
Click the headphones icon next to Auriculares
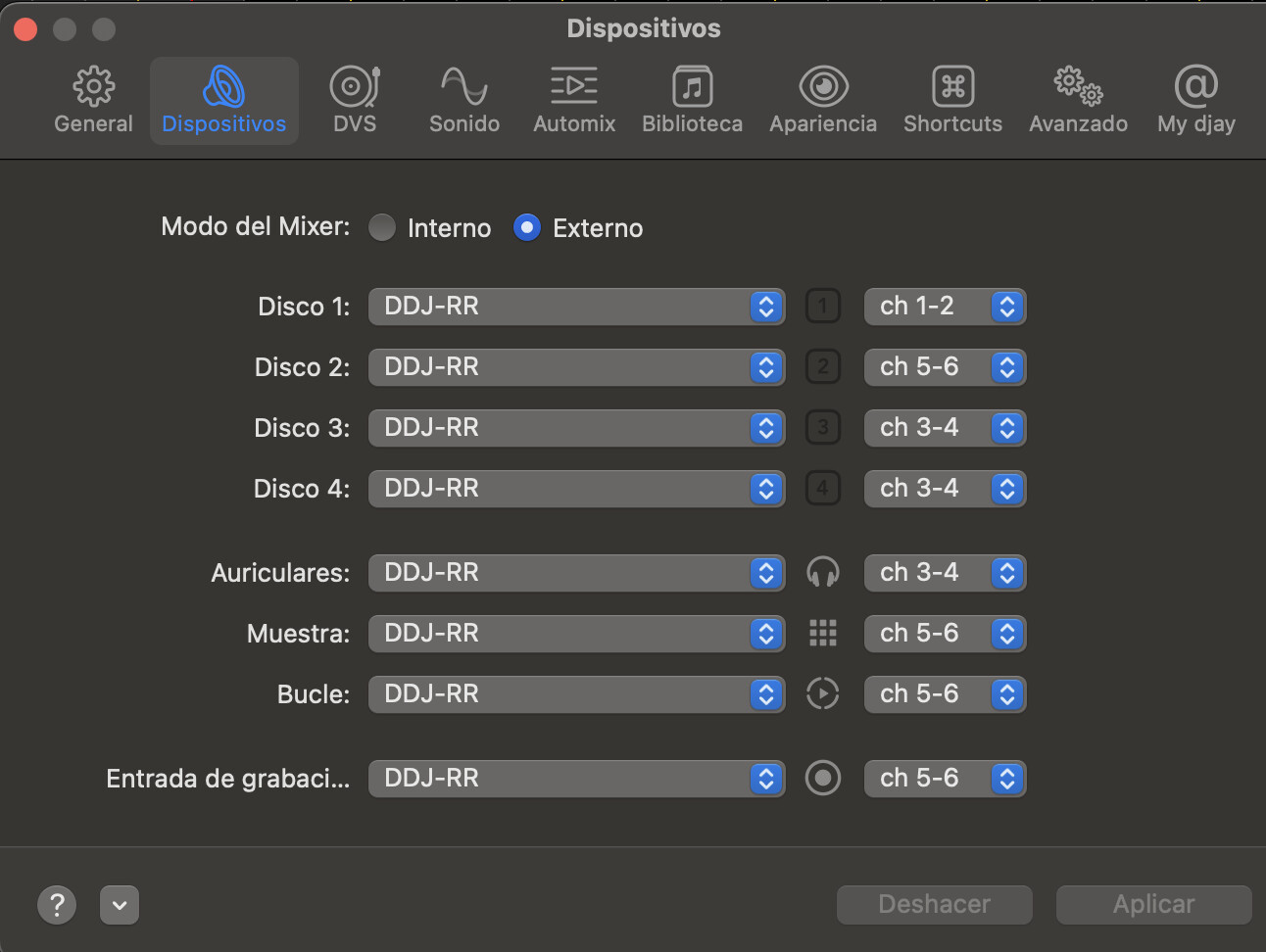(823, 572)
